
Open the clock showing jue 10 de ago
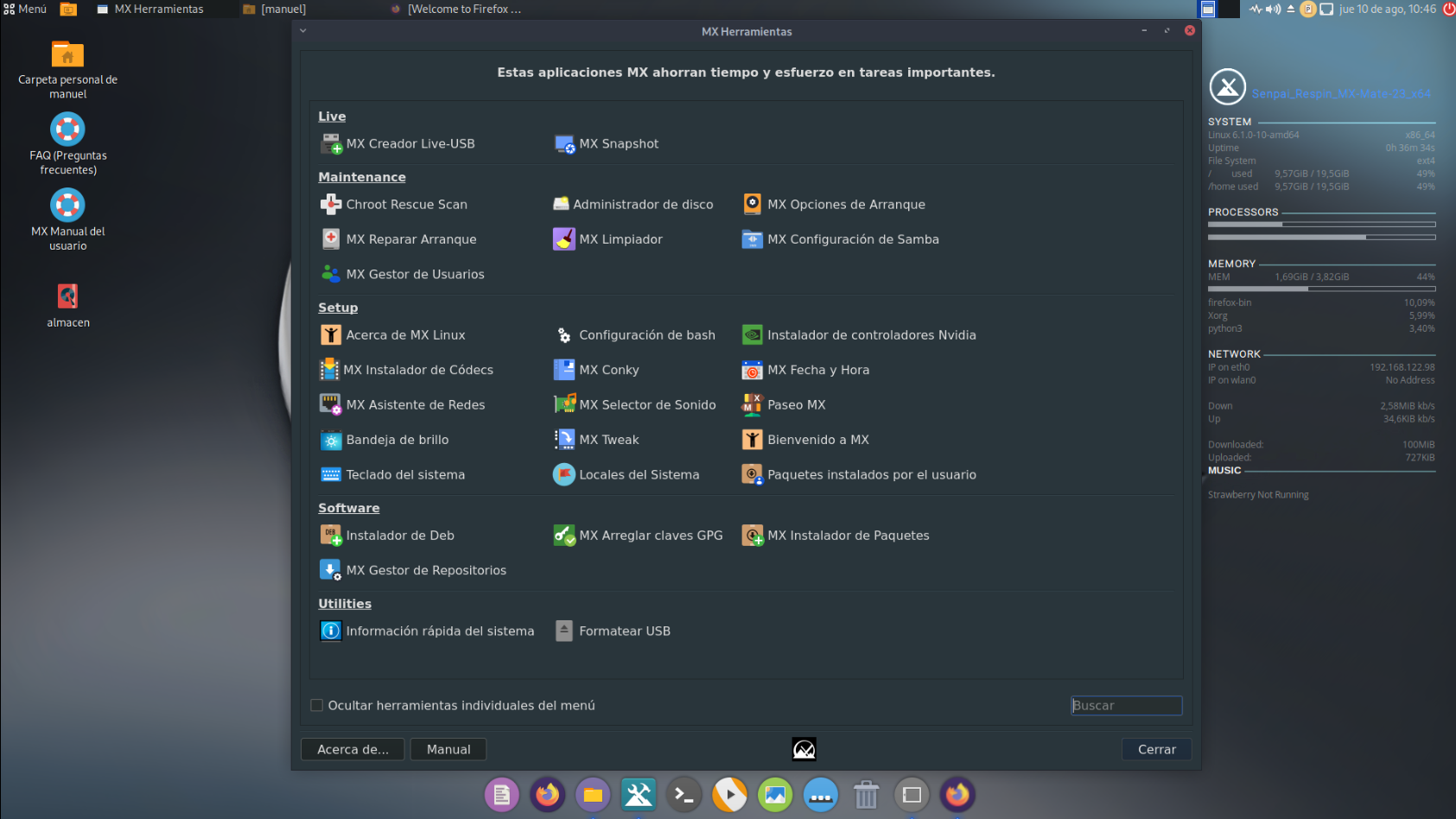[1388, 10]
